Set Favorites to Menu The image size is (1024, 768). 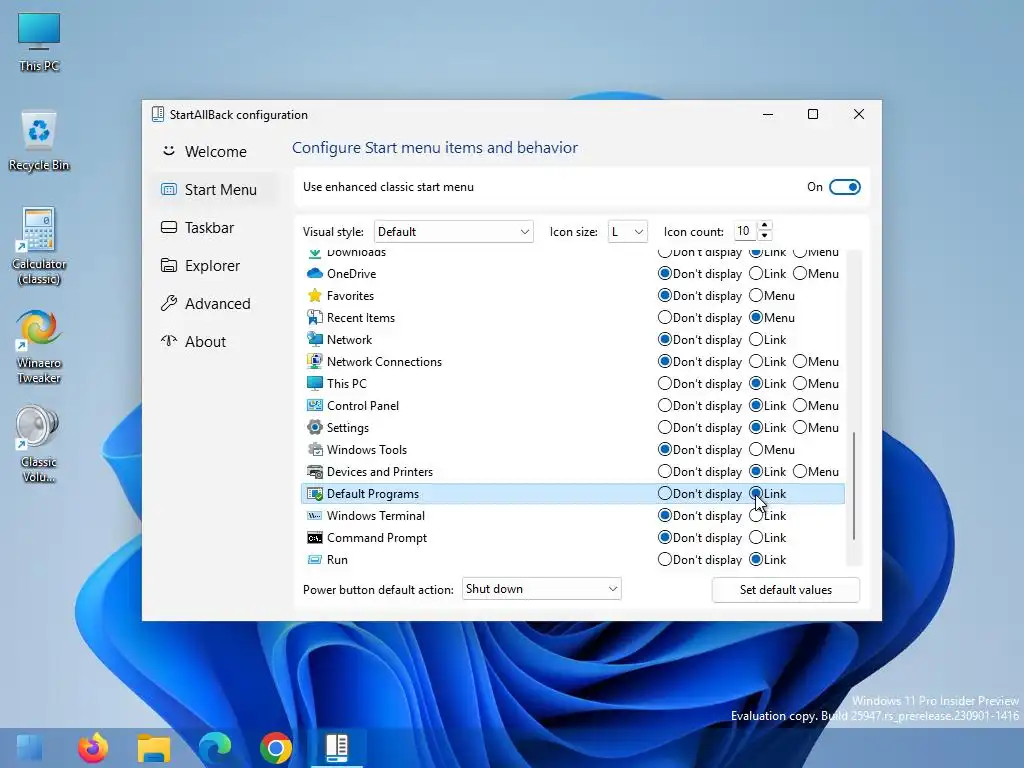click(756, 296)
